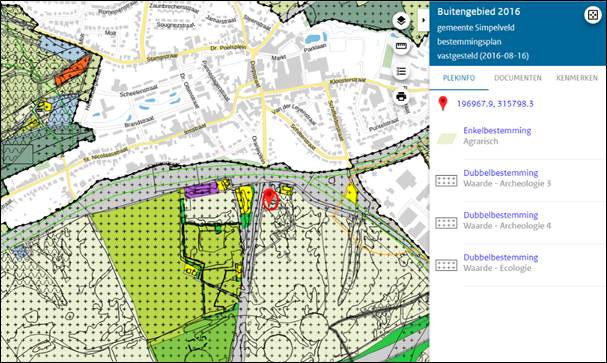Click the orange parcel on the map

72,71
